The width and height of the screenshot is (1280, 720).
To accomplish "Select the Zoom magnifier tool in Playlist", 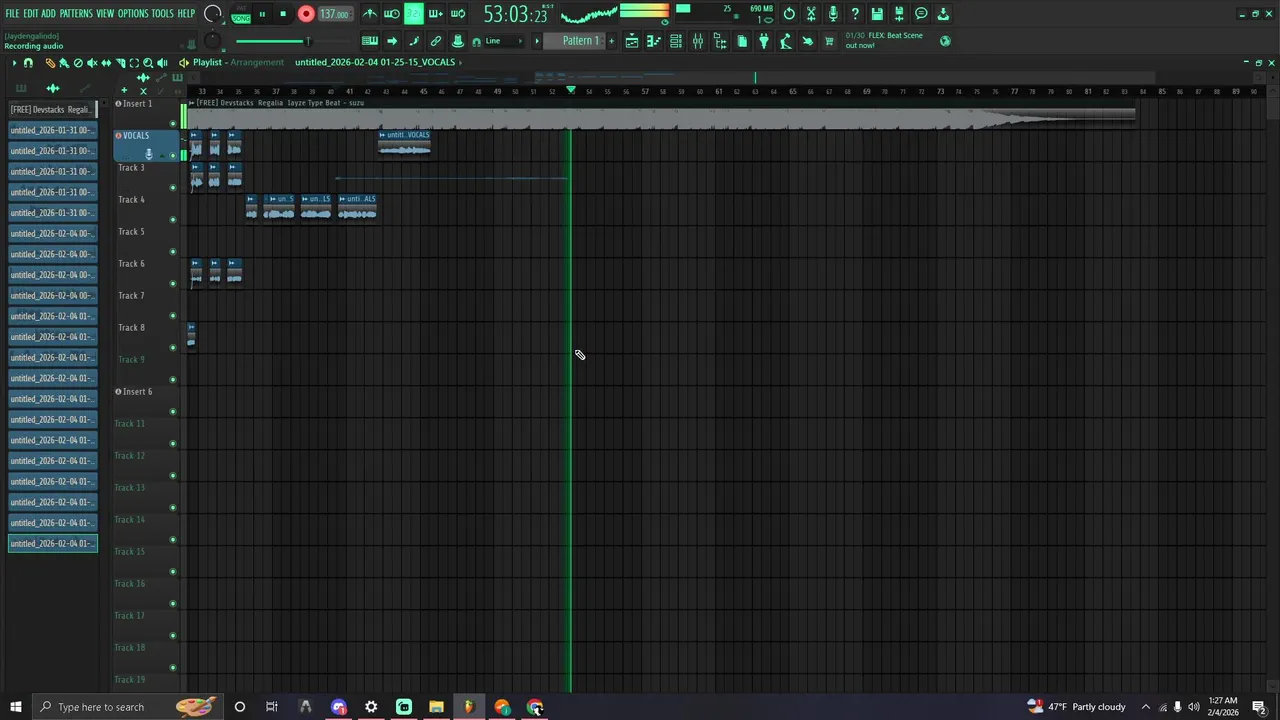I will tap(148, 63).
